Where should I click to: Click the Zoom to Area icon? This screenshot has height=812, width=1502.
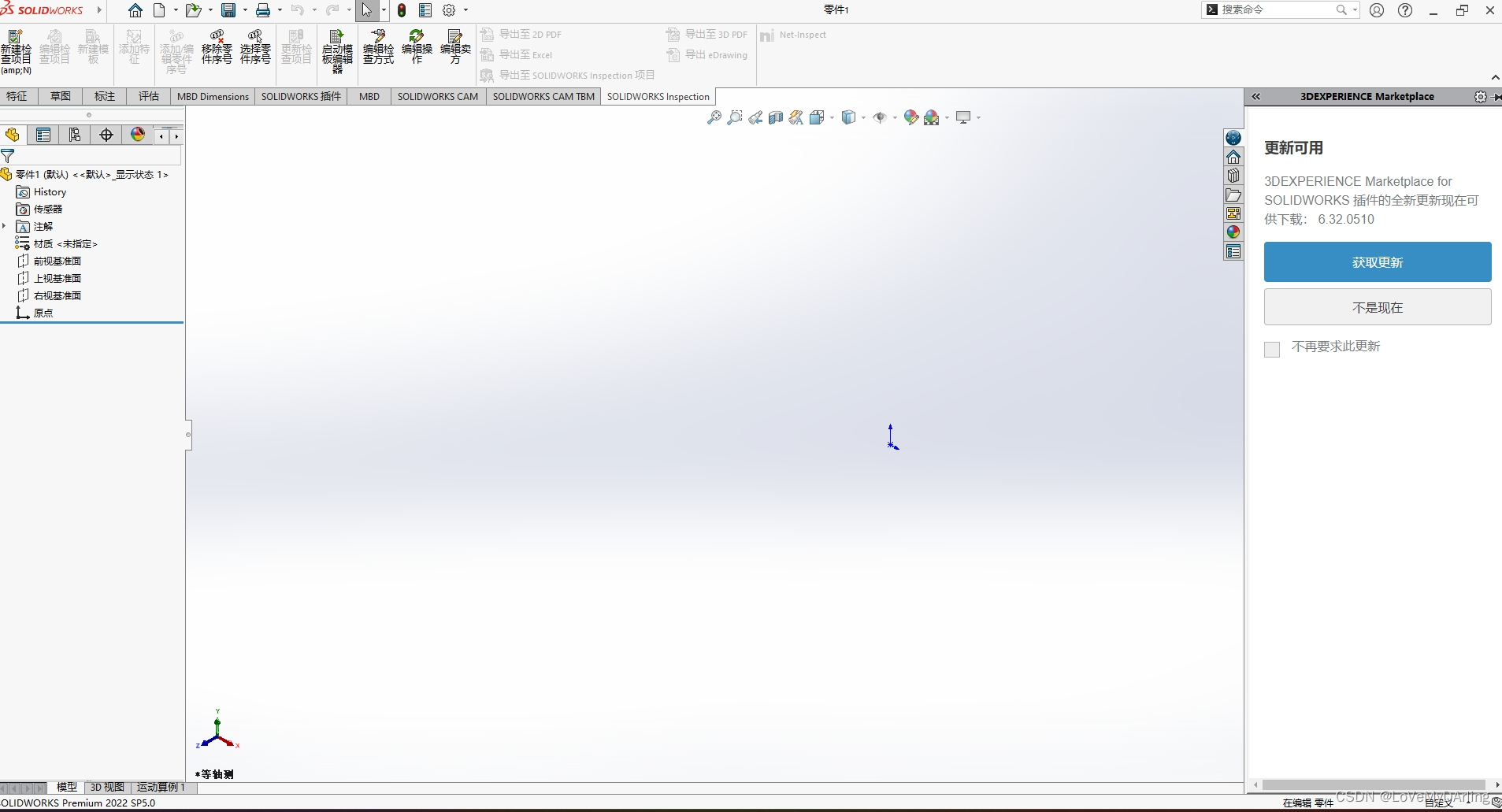pyautogui.click(x=735, y=117)
